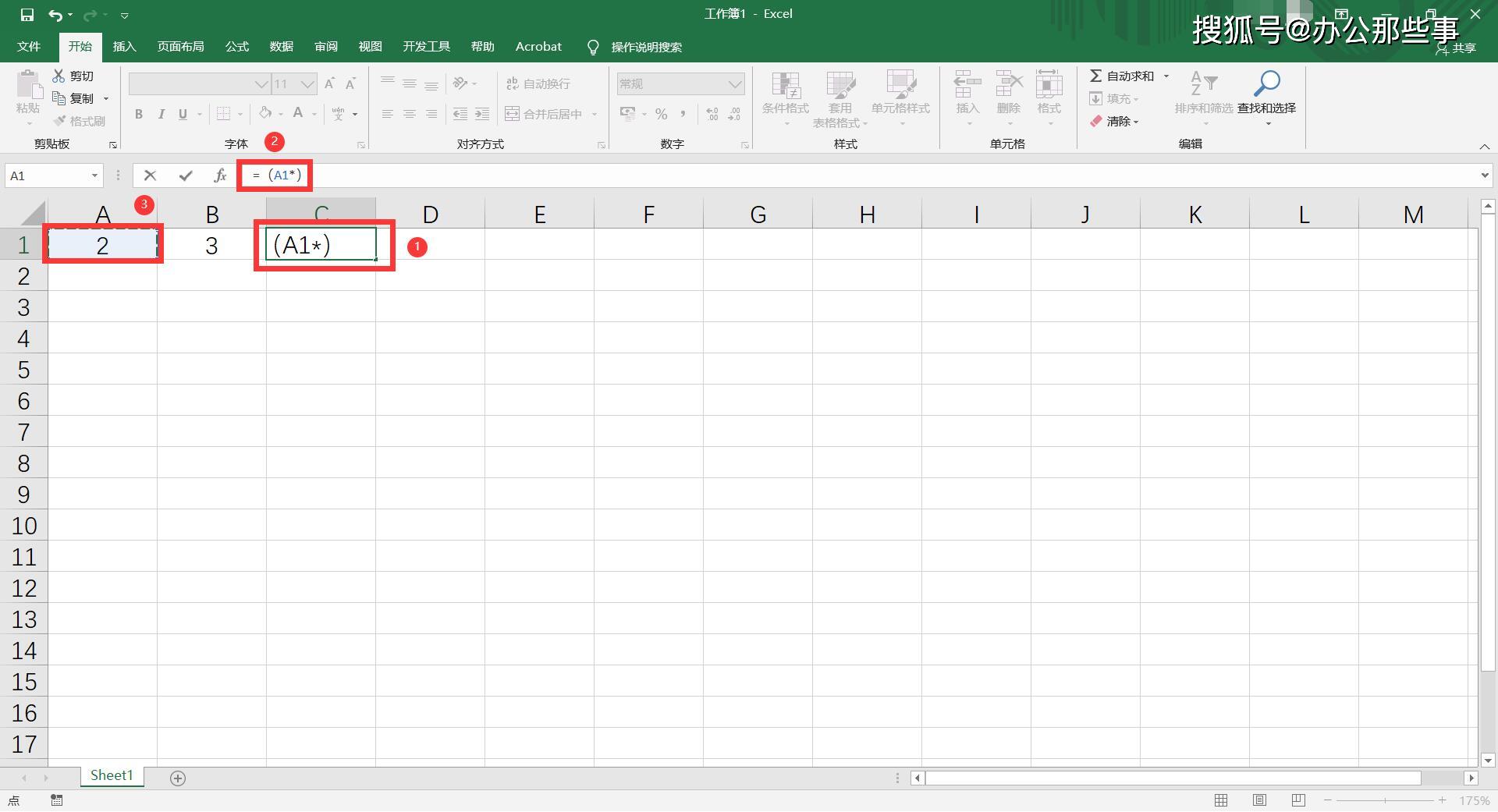Toggle center horizontal alignment
Image resolution: width=1498 pixels, height=812 pixels.
pyautogui.click(x=409, y=114)
